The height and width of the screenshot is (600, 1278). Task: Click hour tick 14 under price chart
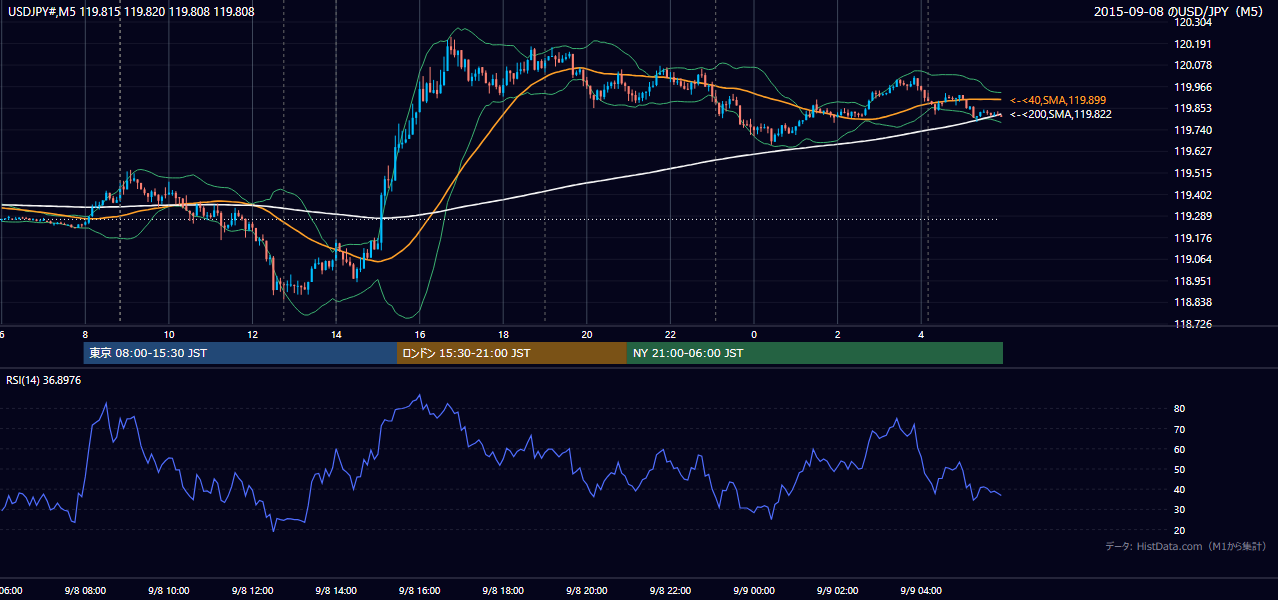pos(336,334)
